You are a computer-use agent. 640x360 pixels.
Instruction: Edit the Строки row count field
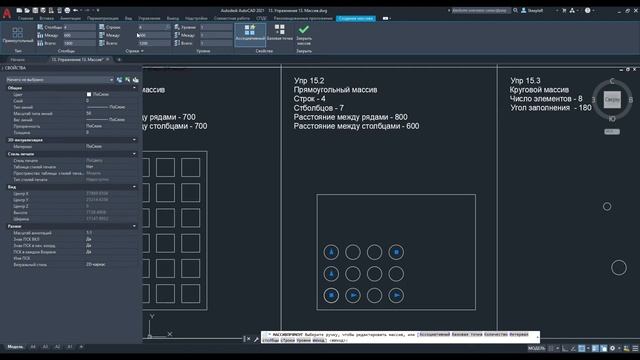(154, 27)
